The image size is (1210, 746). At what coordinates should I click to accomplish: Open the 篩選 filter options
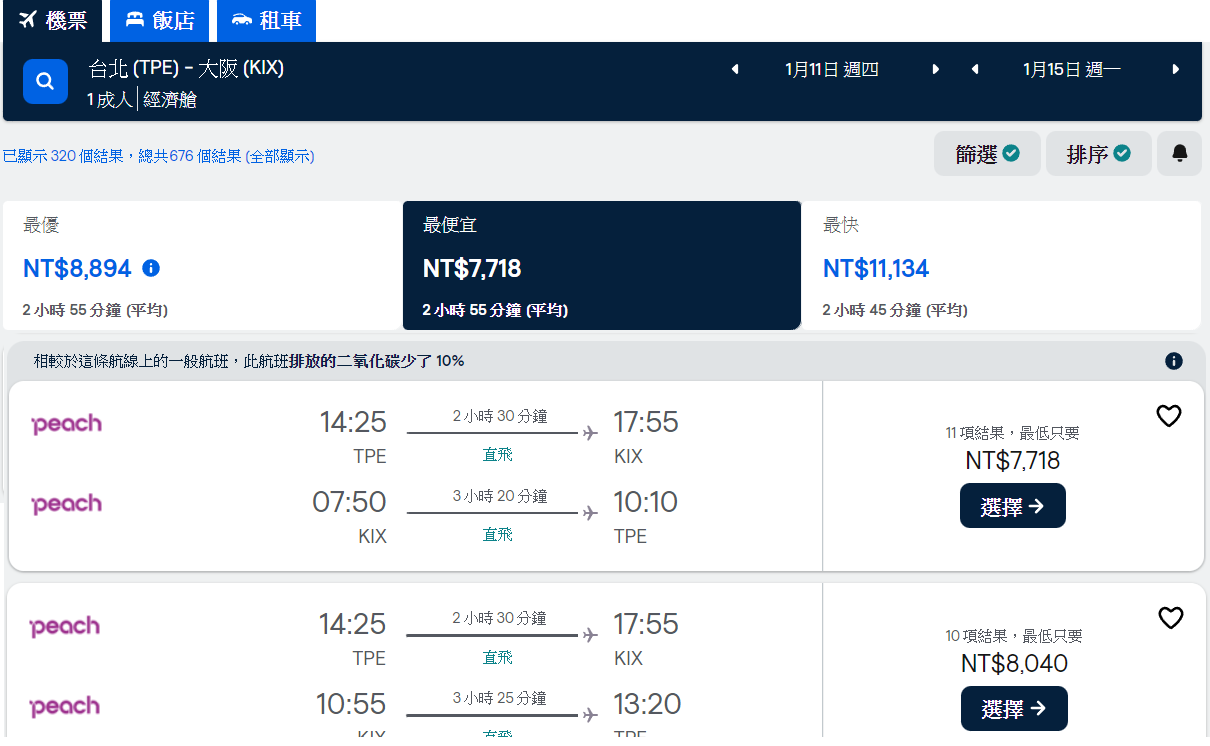click(x=987, y=154)
